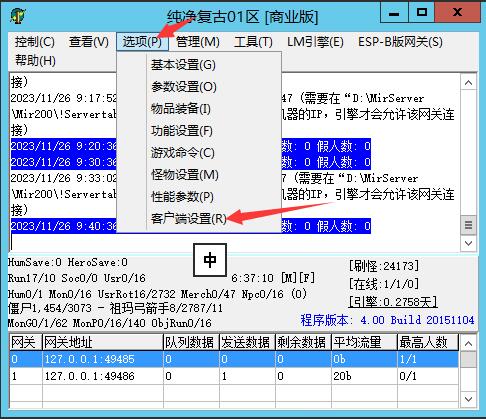
Task: Click the HumSave:0 HeroSave:0 status line
Action: click(x=68, y=262)
